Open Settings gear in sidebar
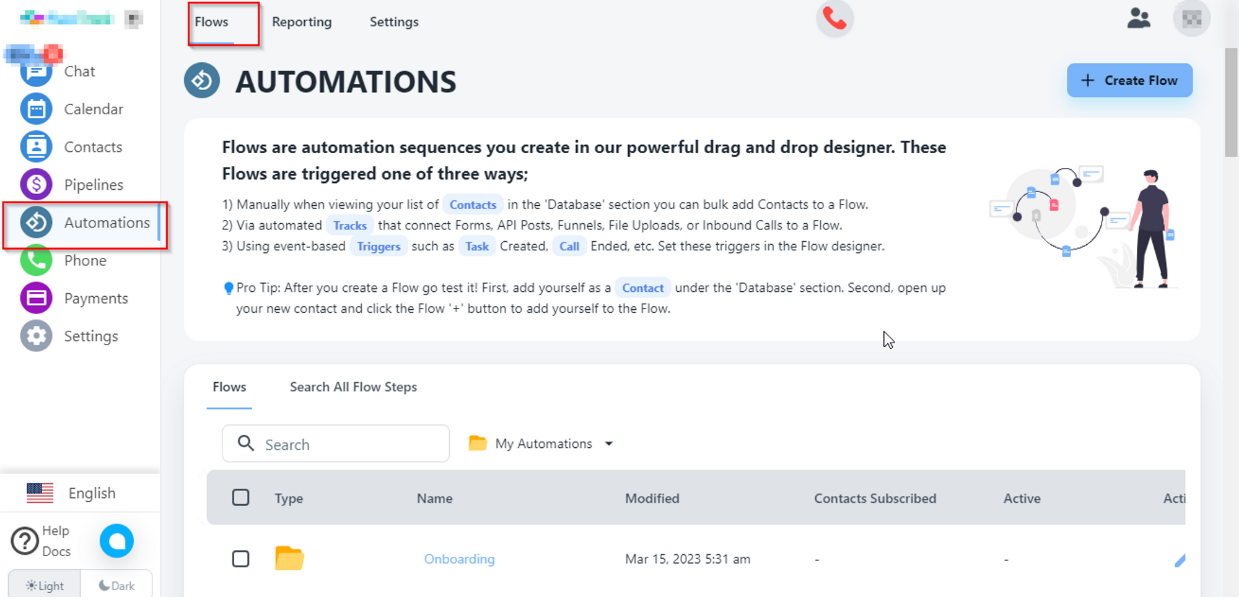The width and height of the screenshot is (1241, 600). point(37,336)
